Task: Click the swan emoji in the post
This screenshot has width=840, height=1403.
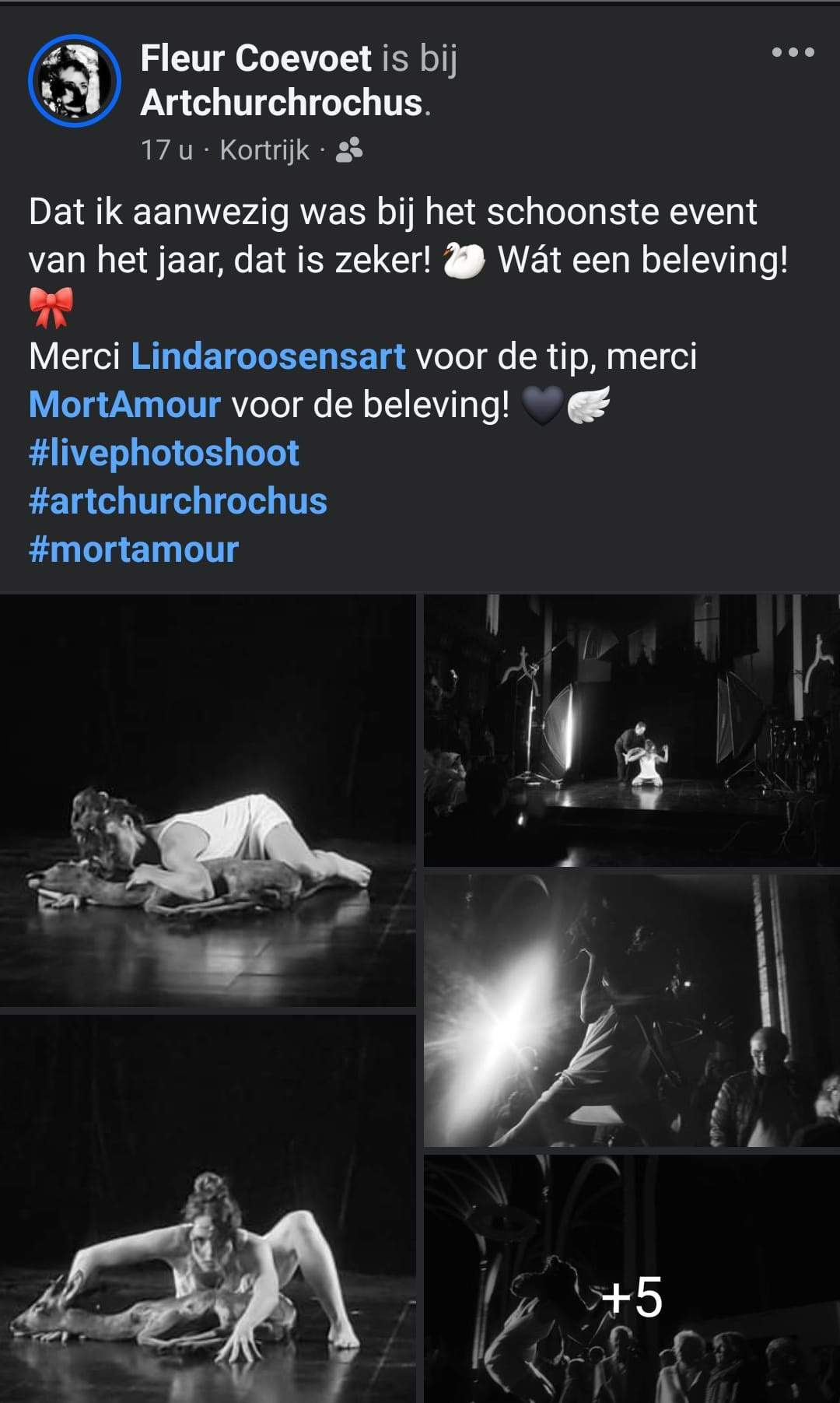Action: point(464,260)
